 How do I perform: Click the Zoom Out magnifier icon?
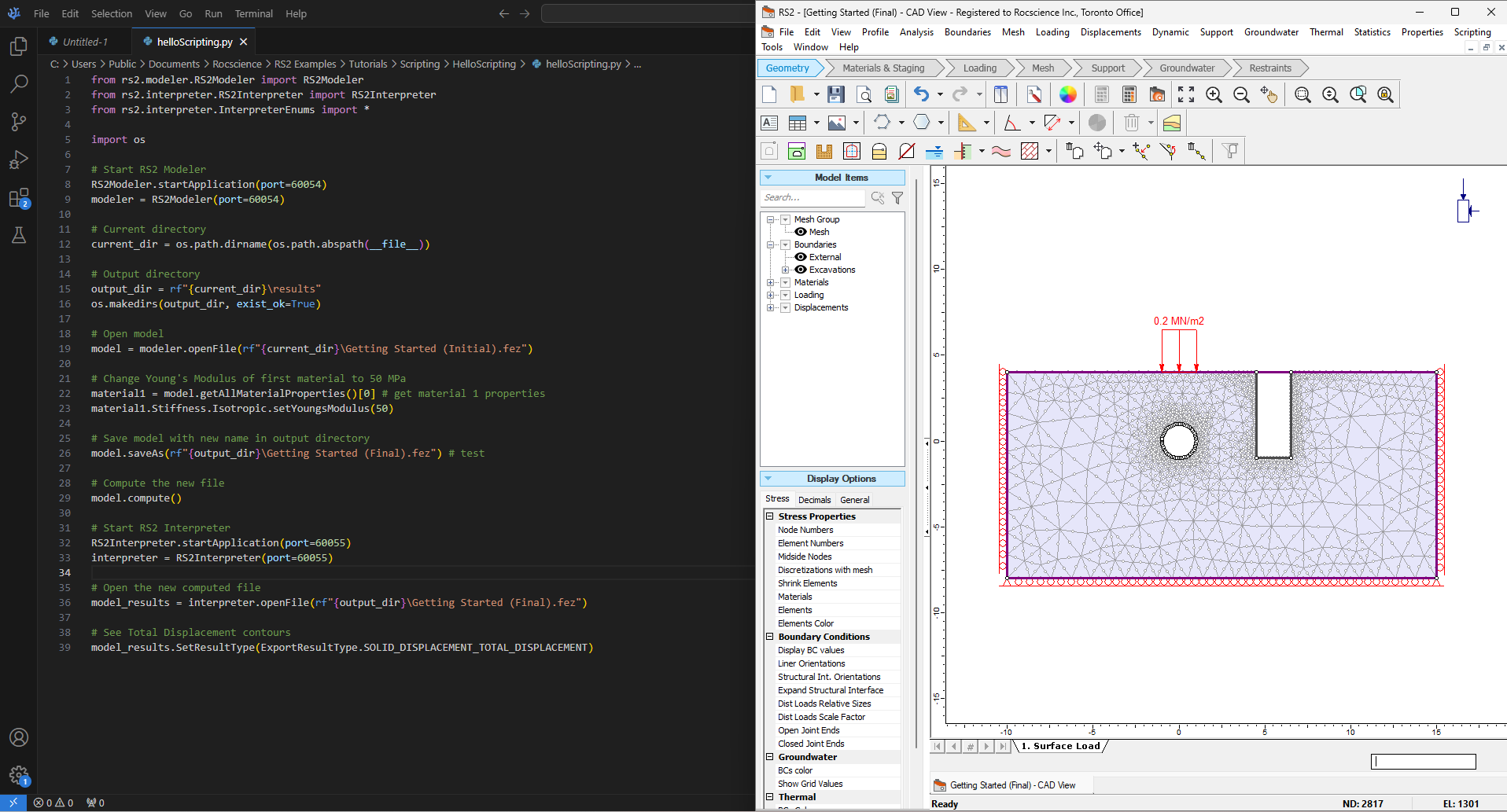(1242, 95)
